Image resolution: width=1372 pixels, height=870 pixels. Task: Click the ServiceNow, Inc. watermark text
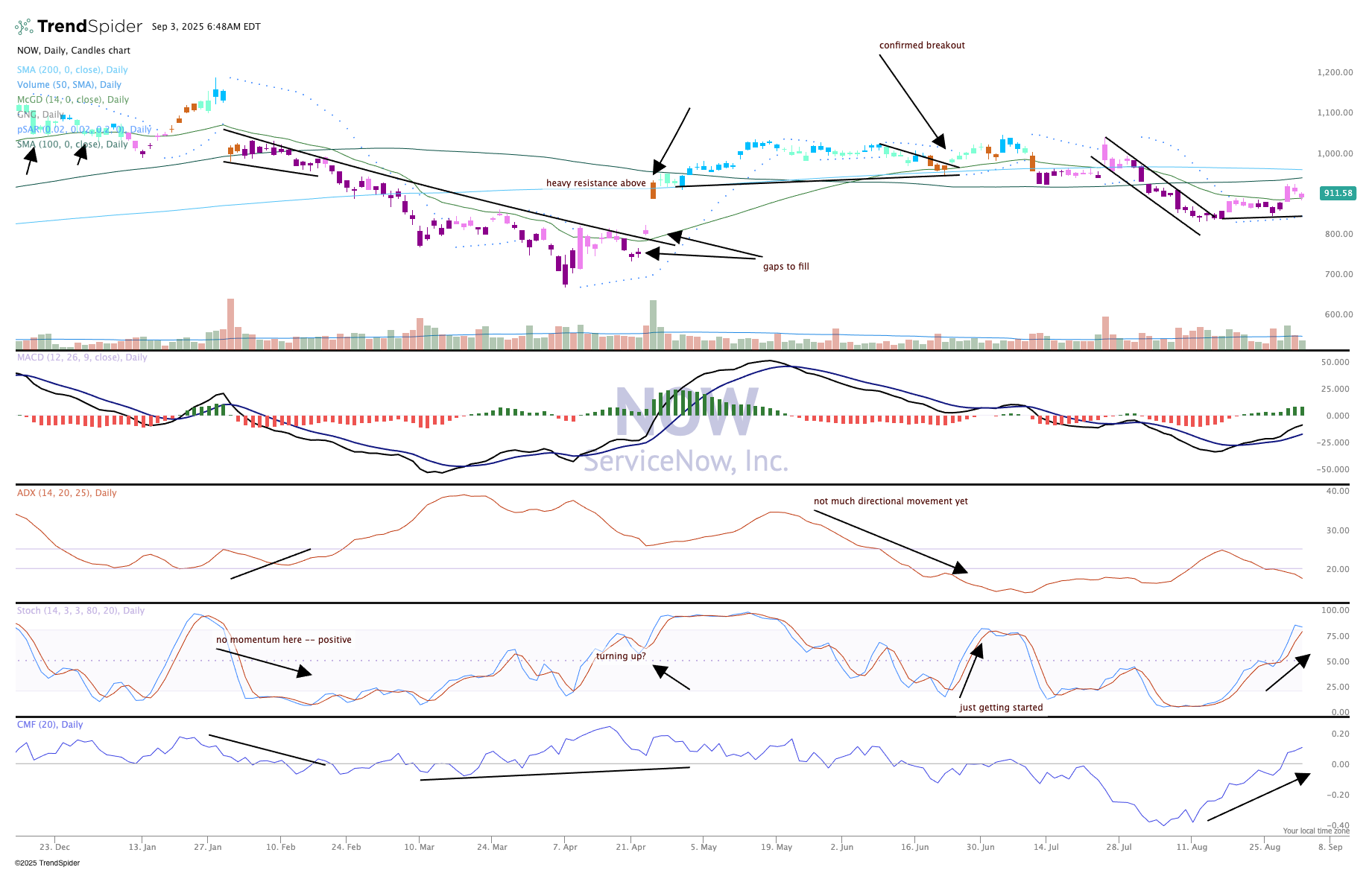[686, 462]
